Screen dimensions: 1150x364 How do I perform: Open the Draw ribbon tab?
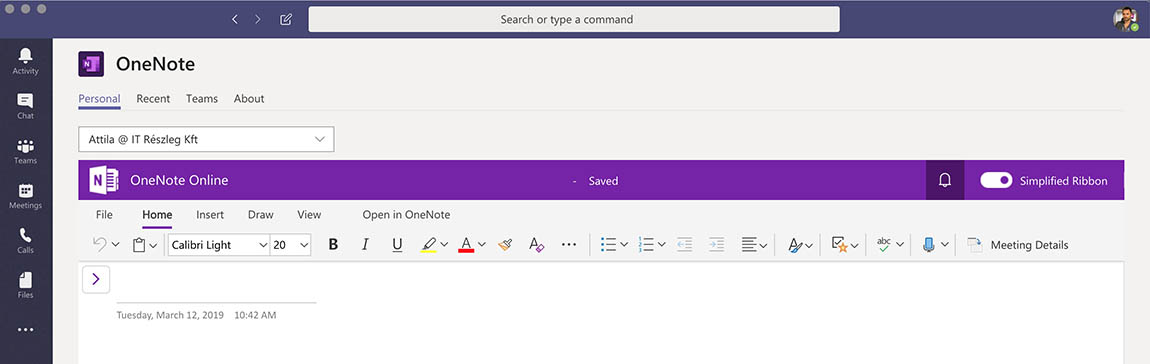point(260,215)
